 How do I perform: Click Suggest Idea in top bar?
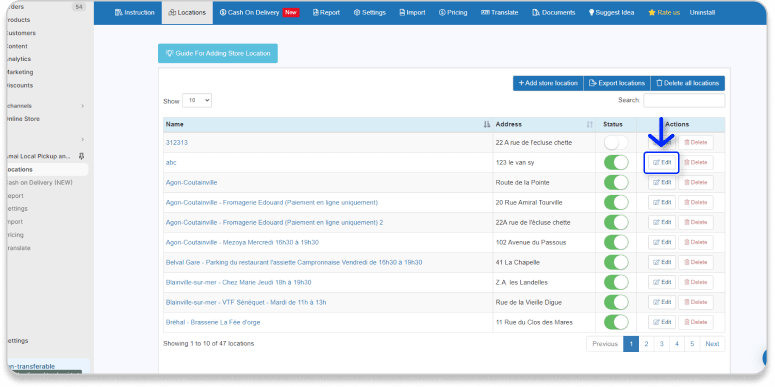point(611,12)
